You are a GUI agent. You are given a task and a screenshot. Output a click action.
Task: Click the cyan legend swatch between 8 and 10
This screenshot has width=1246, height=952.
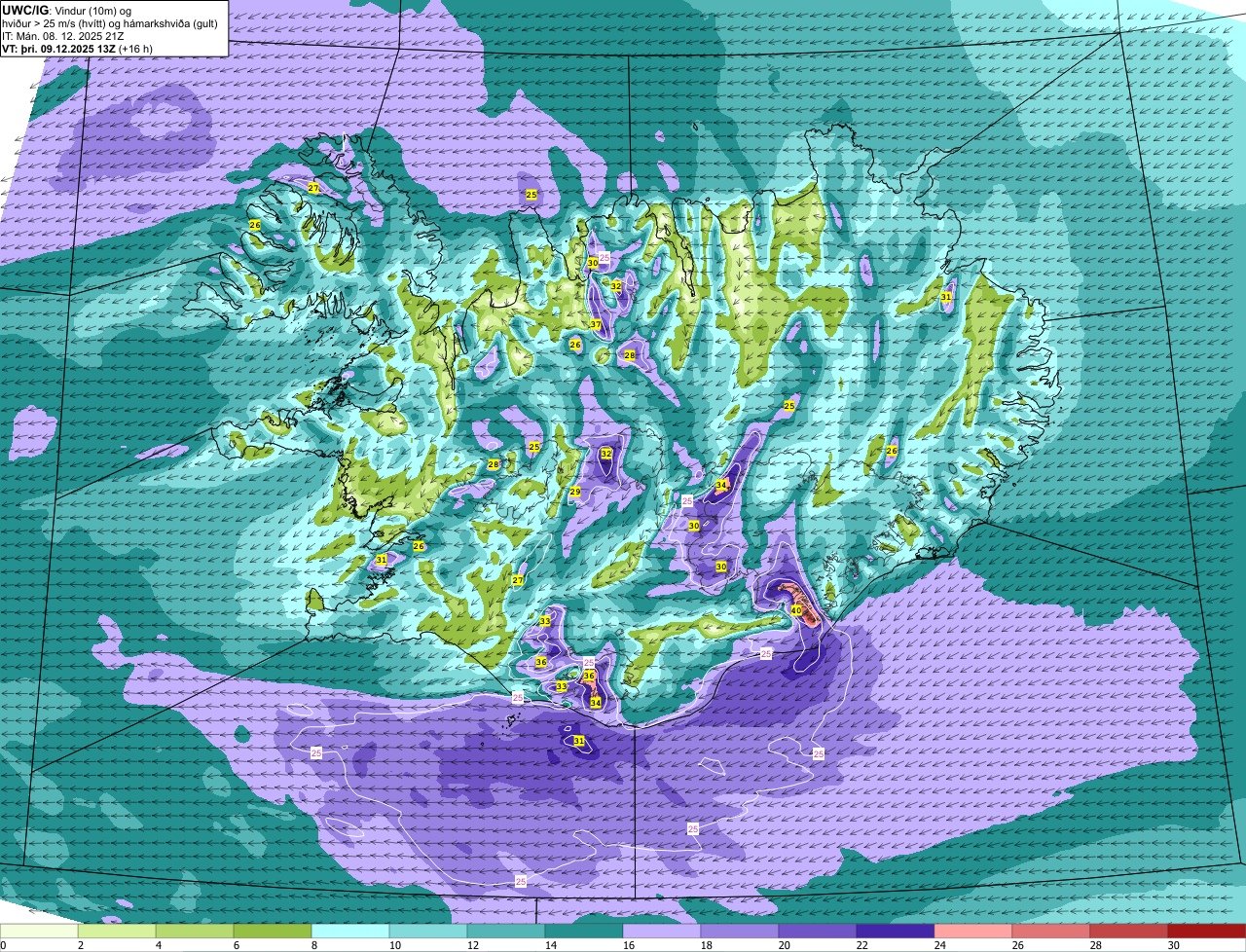tap(350, 932)
